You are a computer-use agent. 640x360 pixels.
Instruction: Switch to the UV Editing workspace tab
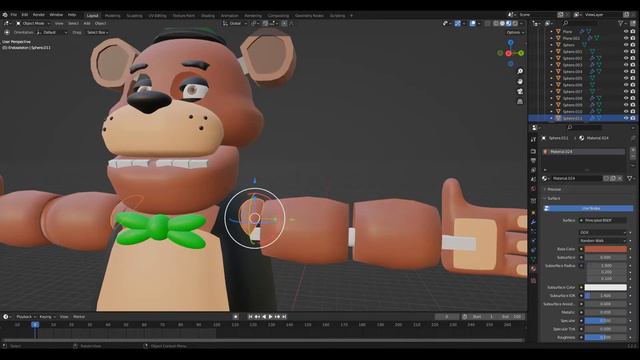(158, 16)
